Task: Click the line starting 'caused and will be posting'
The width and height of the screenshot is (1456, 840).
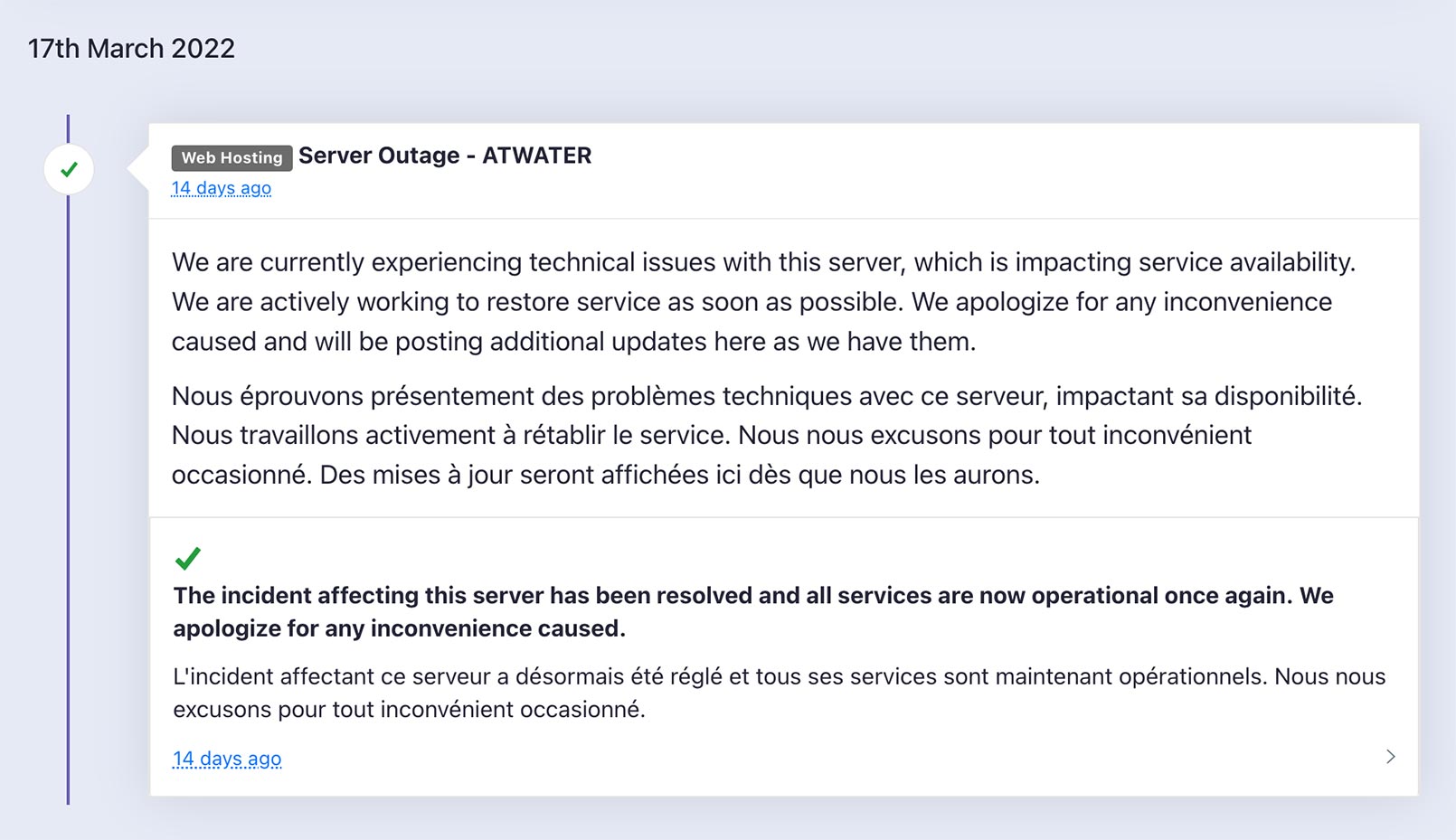Action: [x=573, y=342]
